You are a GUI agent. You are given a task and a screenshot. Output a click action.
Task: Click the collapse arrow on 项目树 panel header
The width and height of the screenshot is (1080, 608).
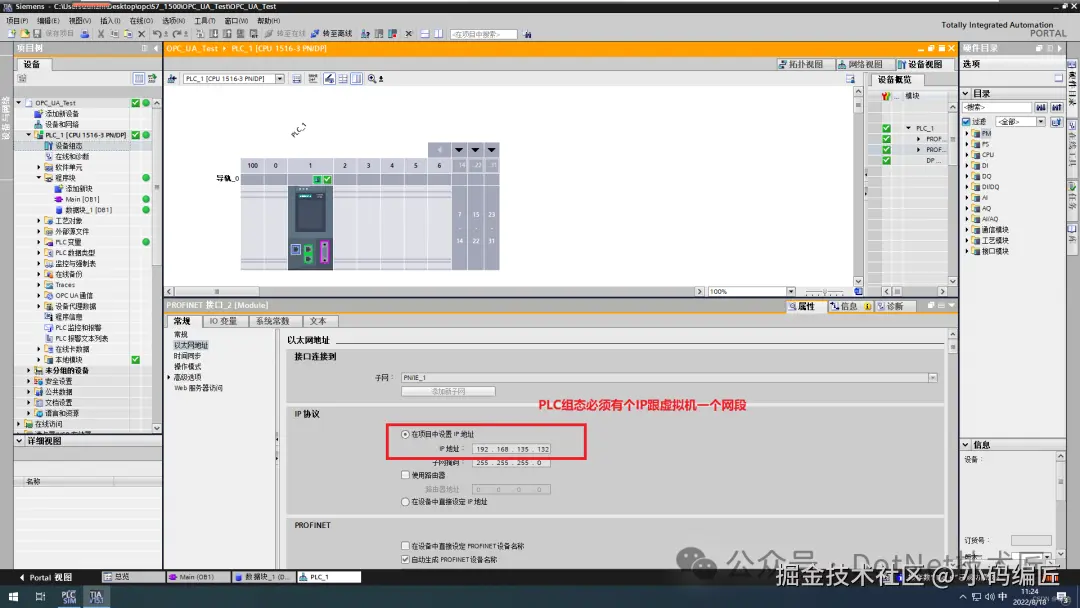point(156,48)
